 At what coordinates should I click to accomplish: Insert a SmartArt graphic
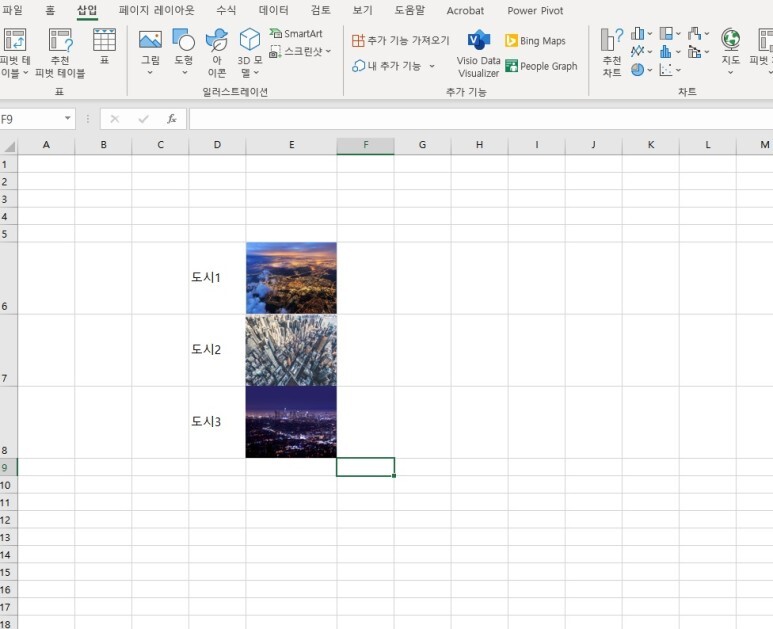pyautogui.click(x=296, y=34)
